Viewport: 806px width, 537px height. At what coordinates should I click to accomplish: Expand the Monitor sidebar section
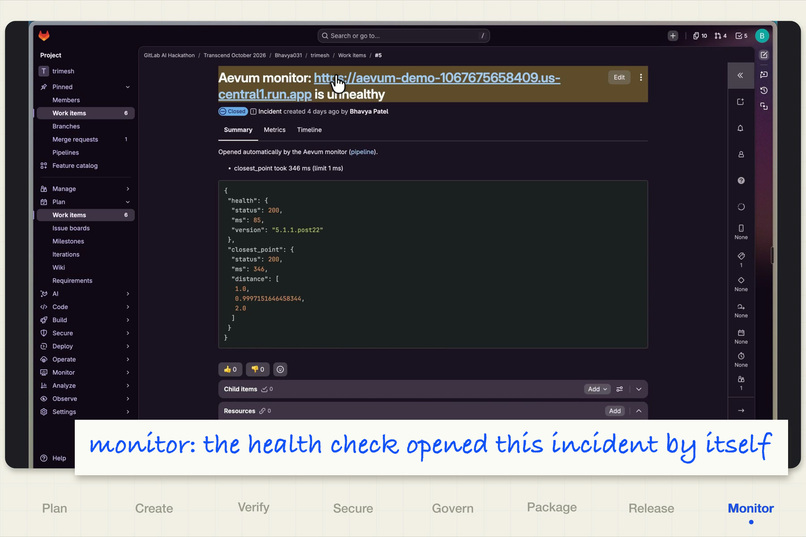[128, 373]
